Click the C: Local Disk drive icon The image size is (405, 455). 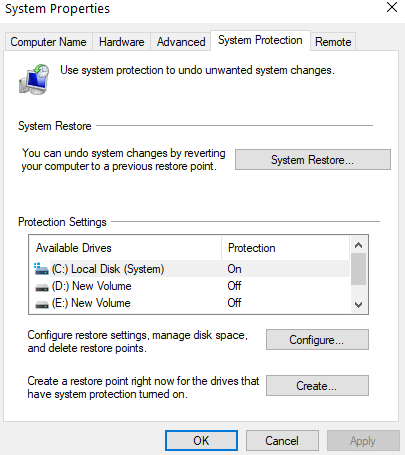pos(41,269)
